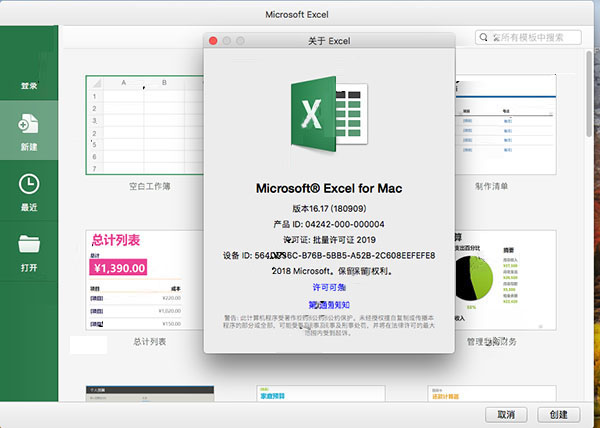The width and height of the screenshot is (600, 428).
Task: Select the dark-header template at bottom left
Action: (x=150, y=393)
